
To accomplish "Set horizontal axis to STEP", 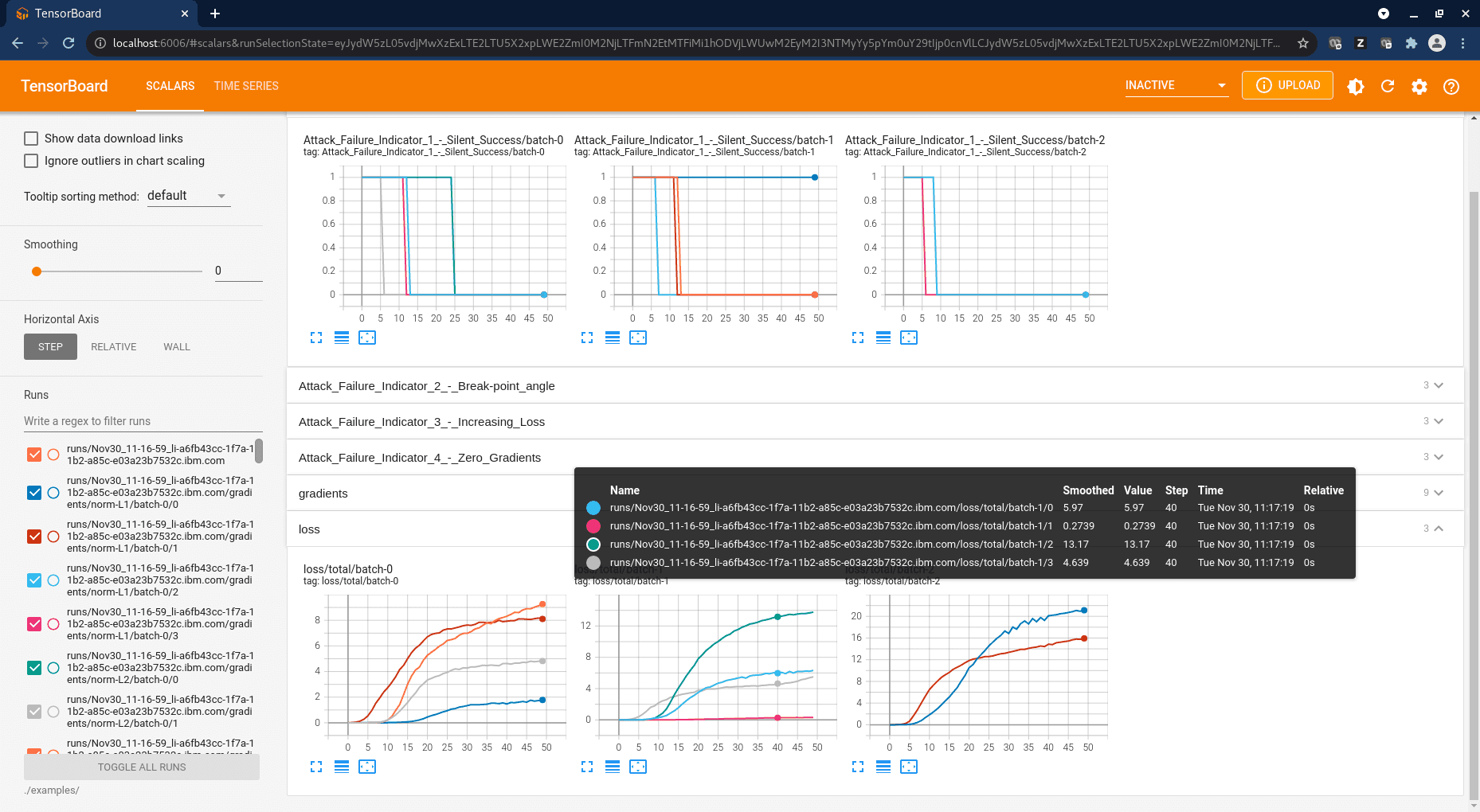I will (50, 347).
